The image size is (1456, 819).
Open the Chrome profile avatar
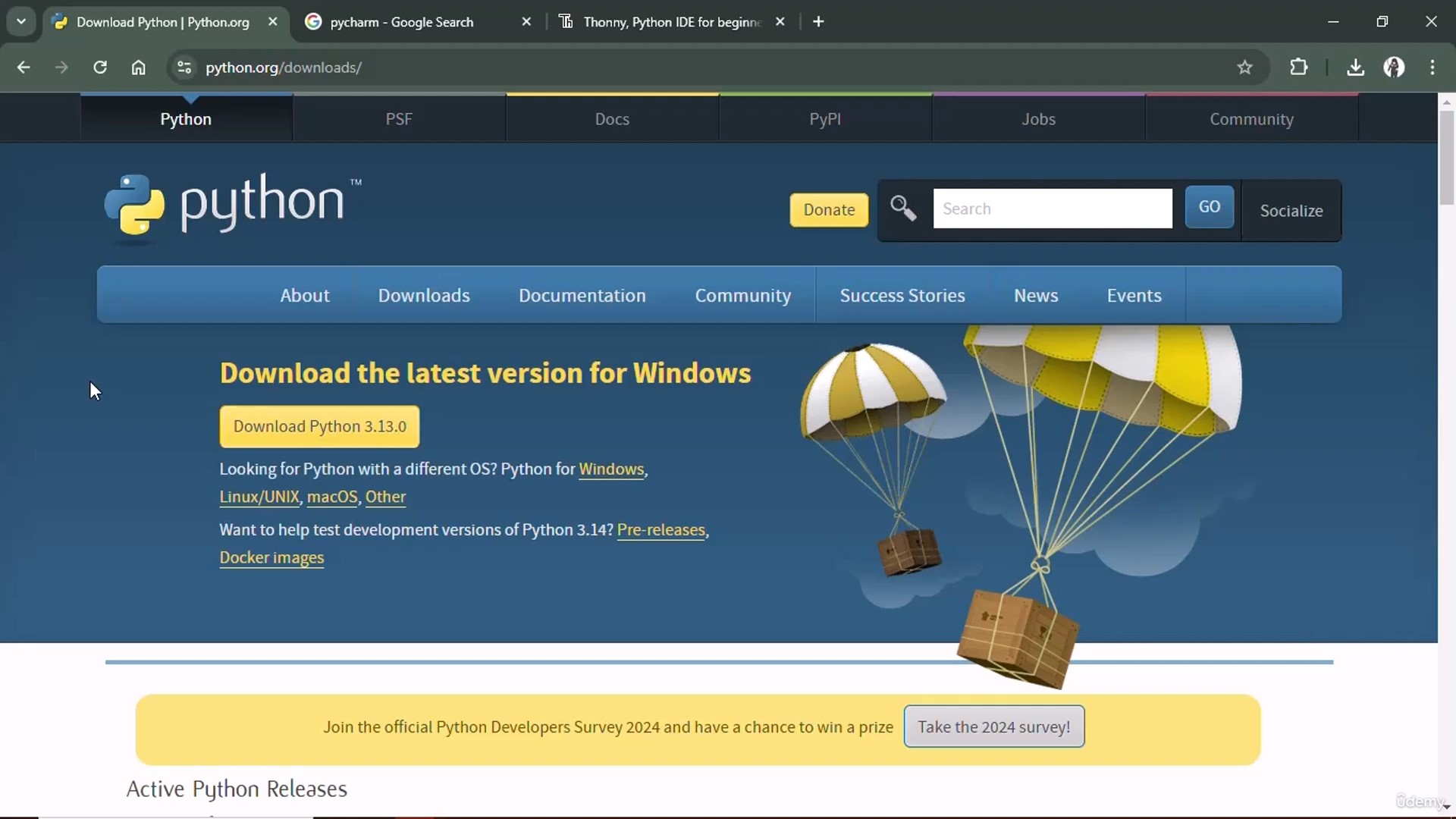(1394, 67)
